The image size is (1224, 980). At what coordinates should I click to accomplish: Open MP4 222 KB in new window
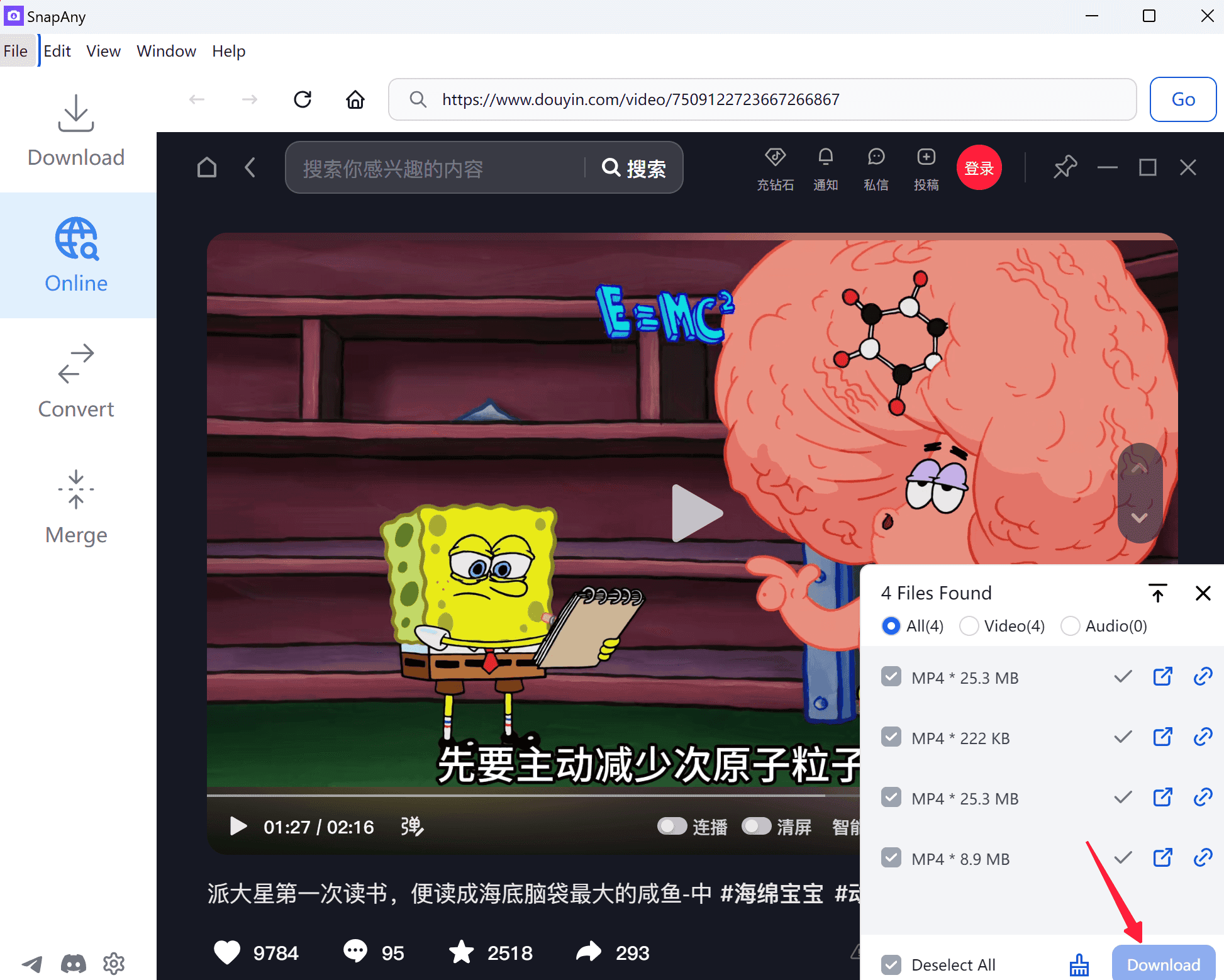(1162, 737)
